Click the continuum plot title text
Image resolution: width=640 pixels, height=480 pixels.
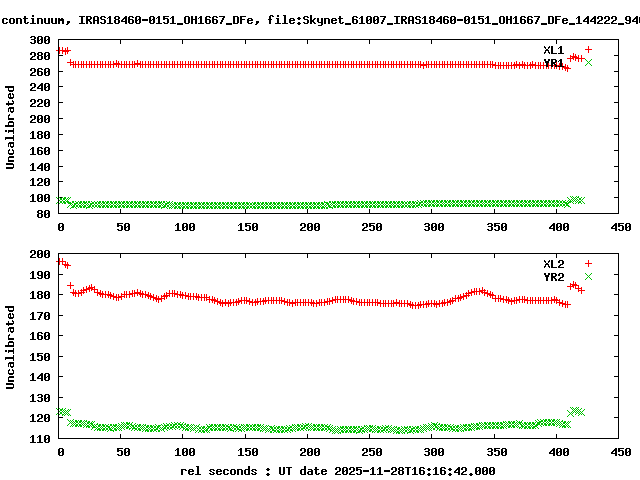tap(320, 18)
